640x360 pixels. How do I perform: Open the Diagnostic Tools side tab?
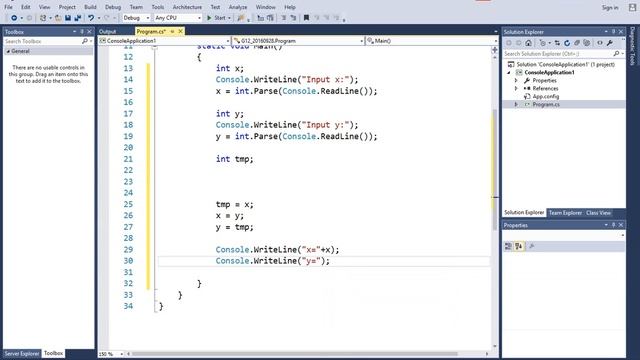coord(632,46)
